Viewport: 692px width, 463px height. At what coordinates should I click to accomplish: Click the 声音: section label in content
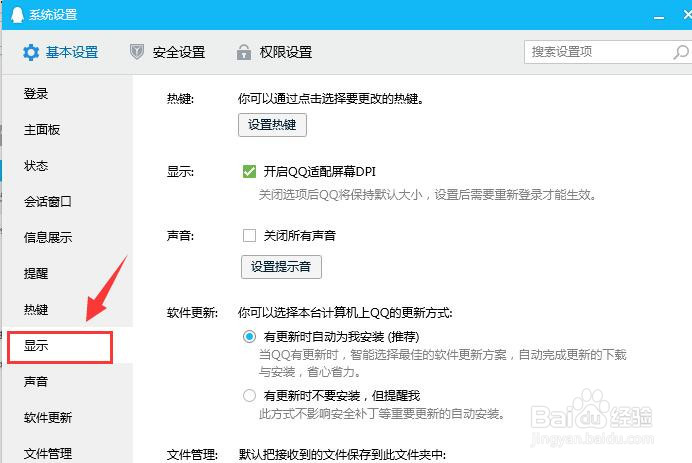180,235
